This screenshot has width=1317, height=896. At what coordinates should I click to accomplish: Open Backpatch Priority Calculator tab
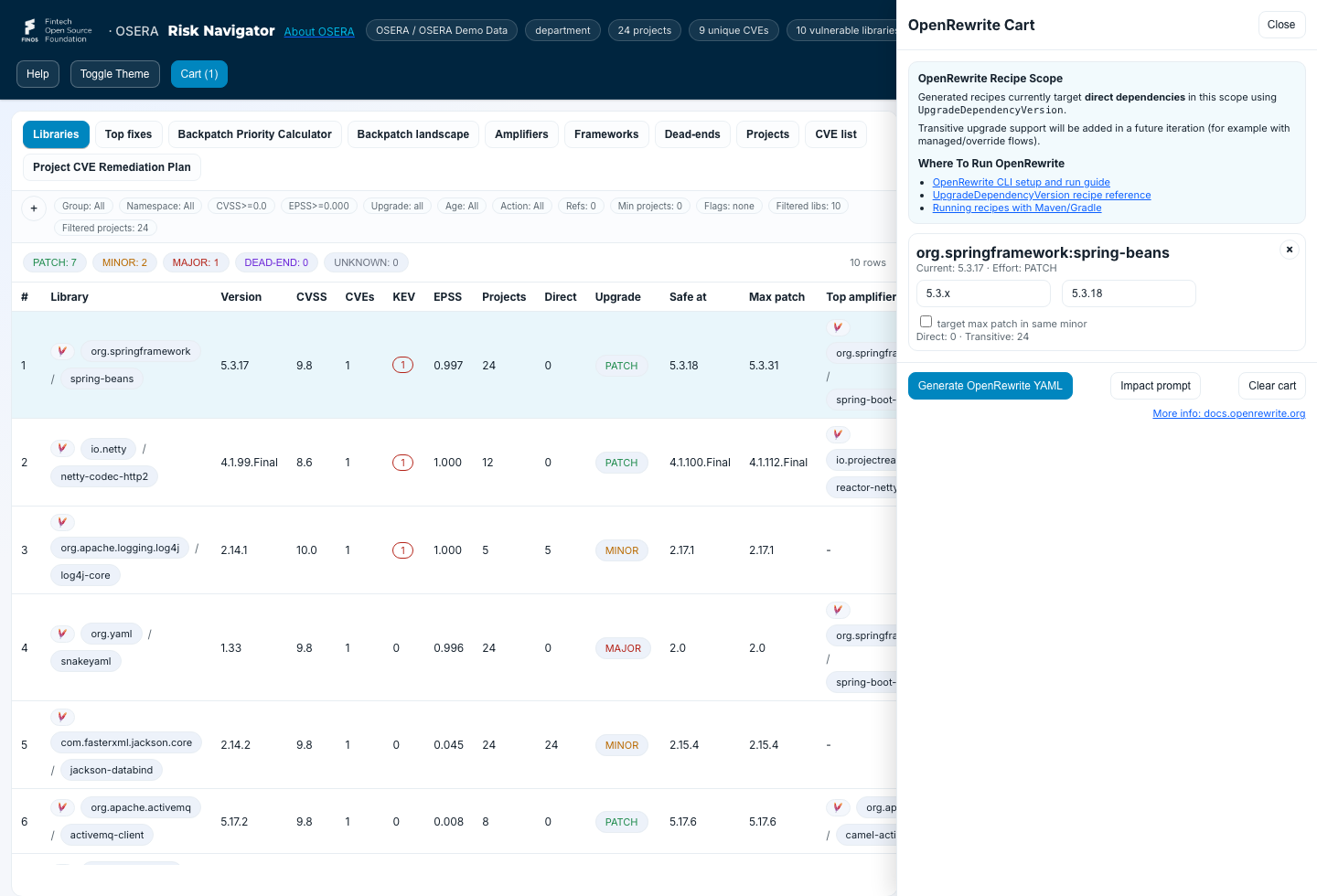[254, 134]
